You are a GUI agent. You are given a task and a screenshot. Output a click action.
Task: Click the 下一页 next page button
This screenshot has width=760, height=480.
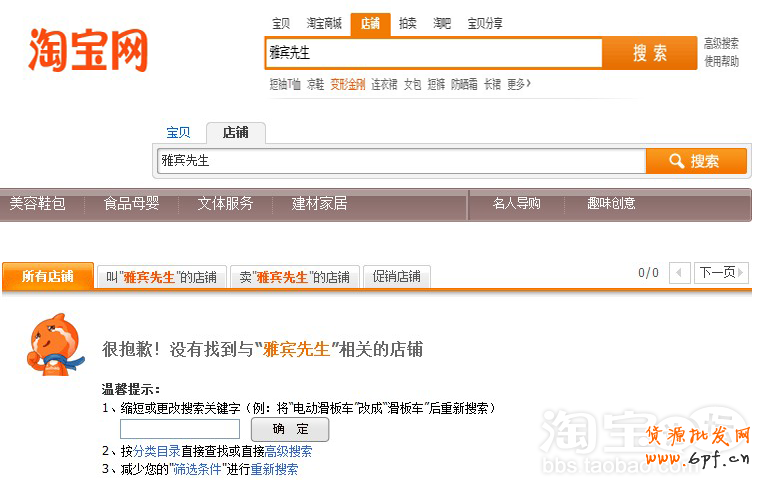721,273
